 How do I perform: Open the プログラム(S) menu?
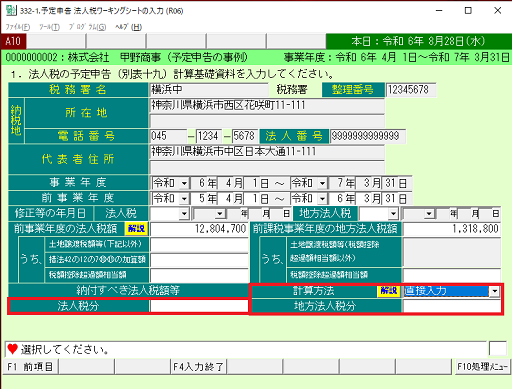point(87,27)
